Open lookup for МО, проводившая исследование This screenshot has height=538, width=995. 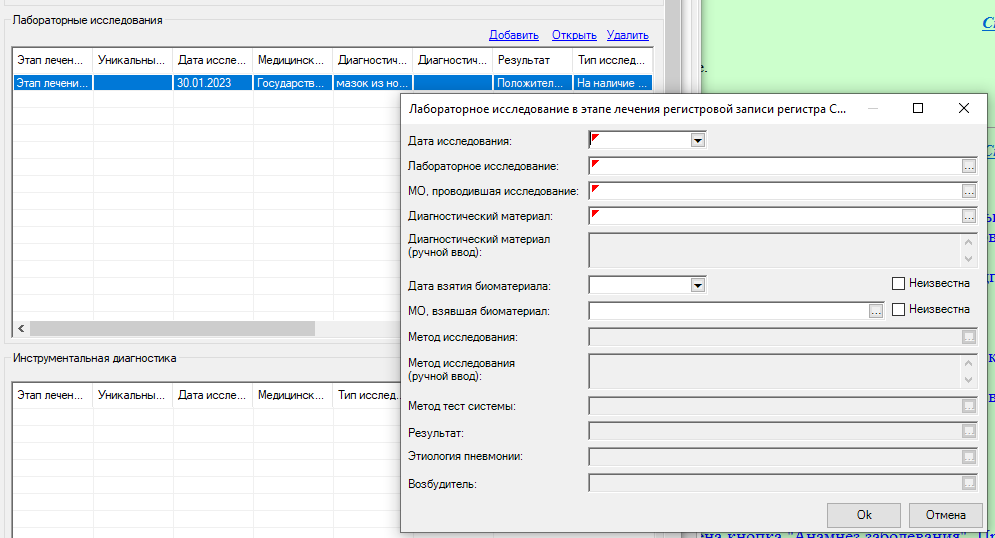968,191
